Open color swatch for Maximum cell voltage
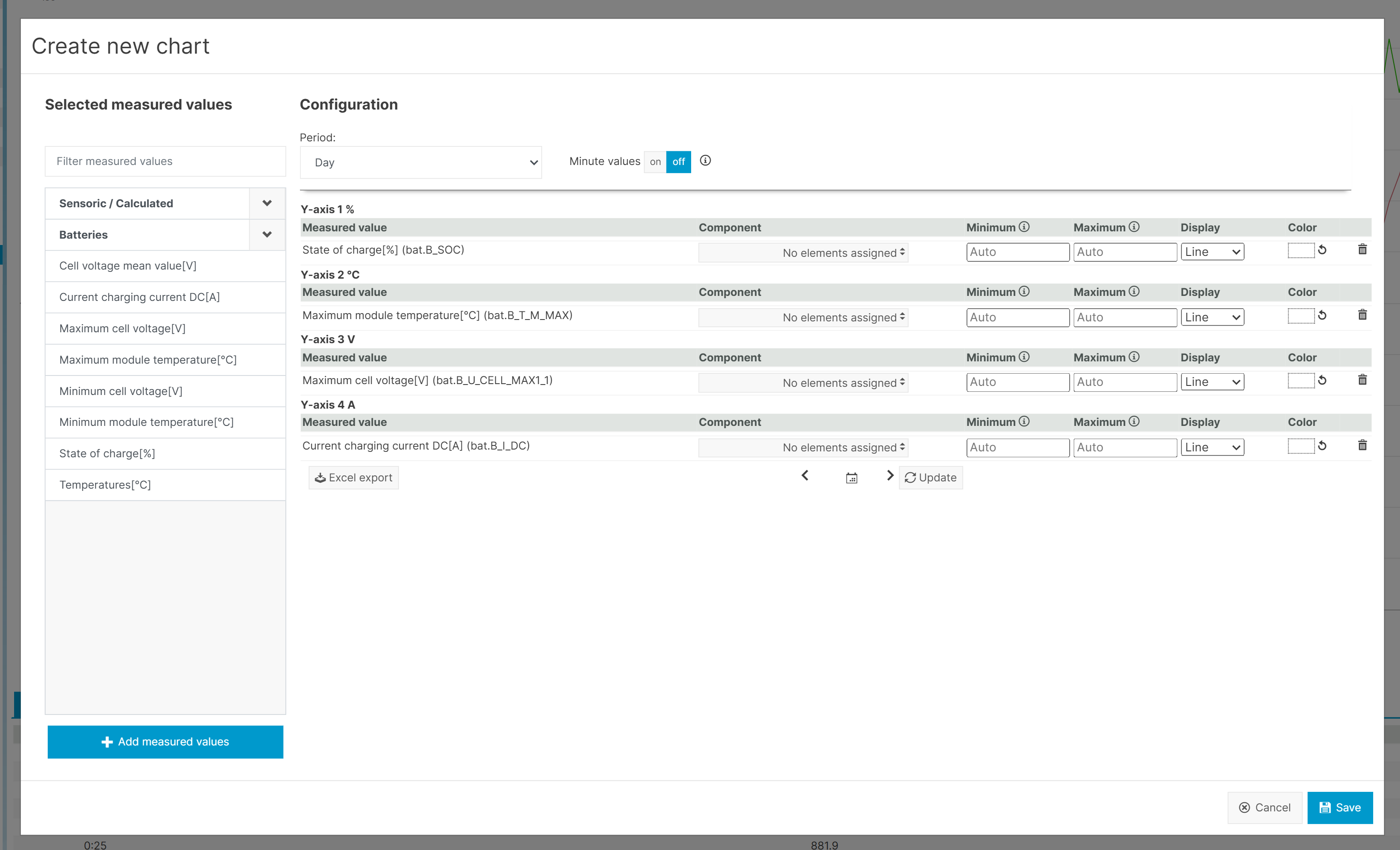 (x=1300, y=381)
